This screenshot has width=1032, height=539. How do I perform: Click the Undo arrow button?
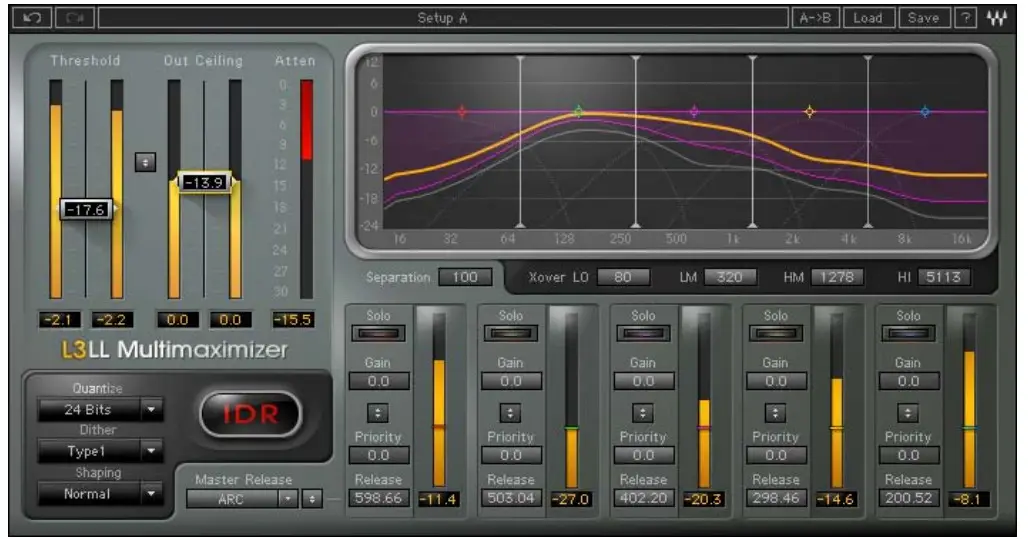pyautogui.click(x=32, y=18)
